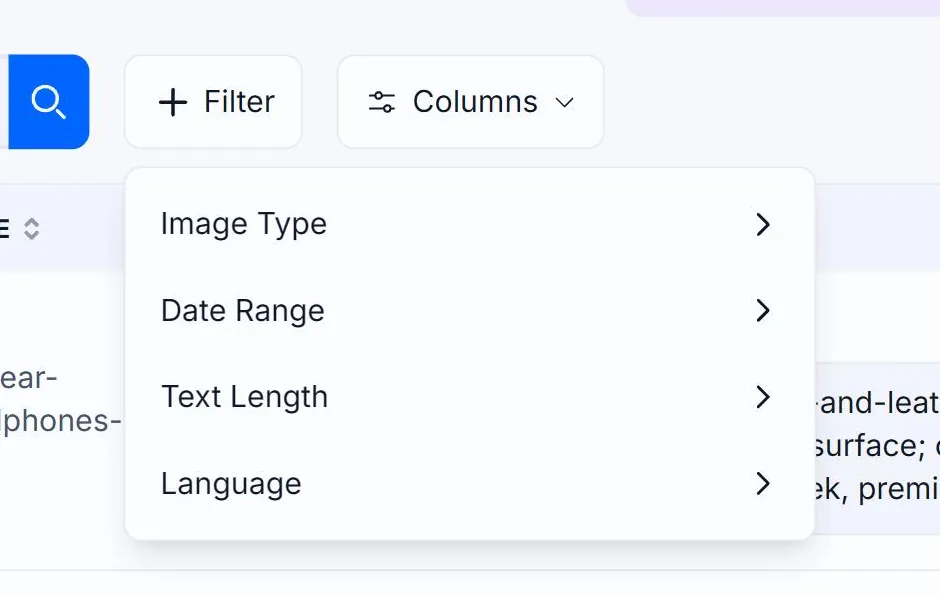Viewport: 940px width, 596px height.
Task: Click the blue search magnifier button
Action: click(49, 101)
